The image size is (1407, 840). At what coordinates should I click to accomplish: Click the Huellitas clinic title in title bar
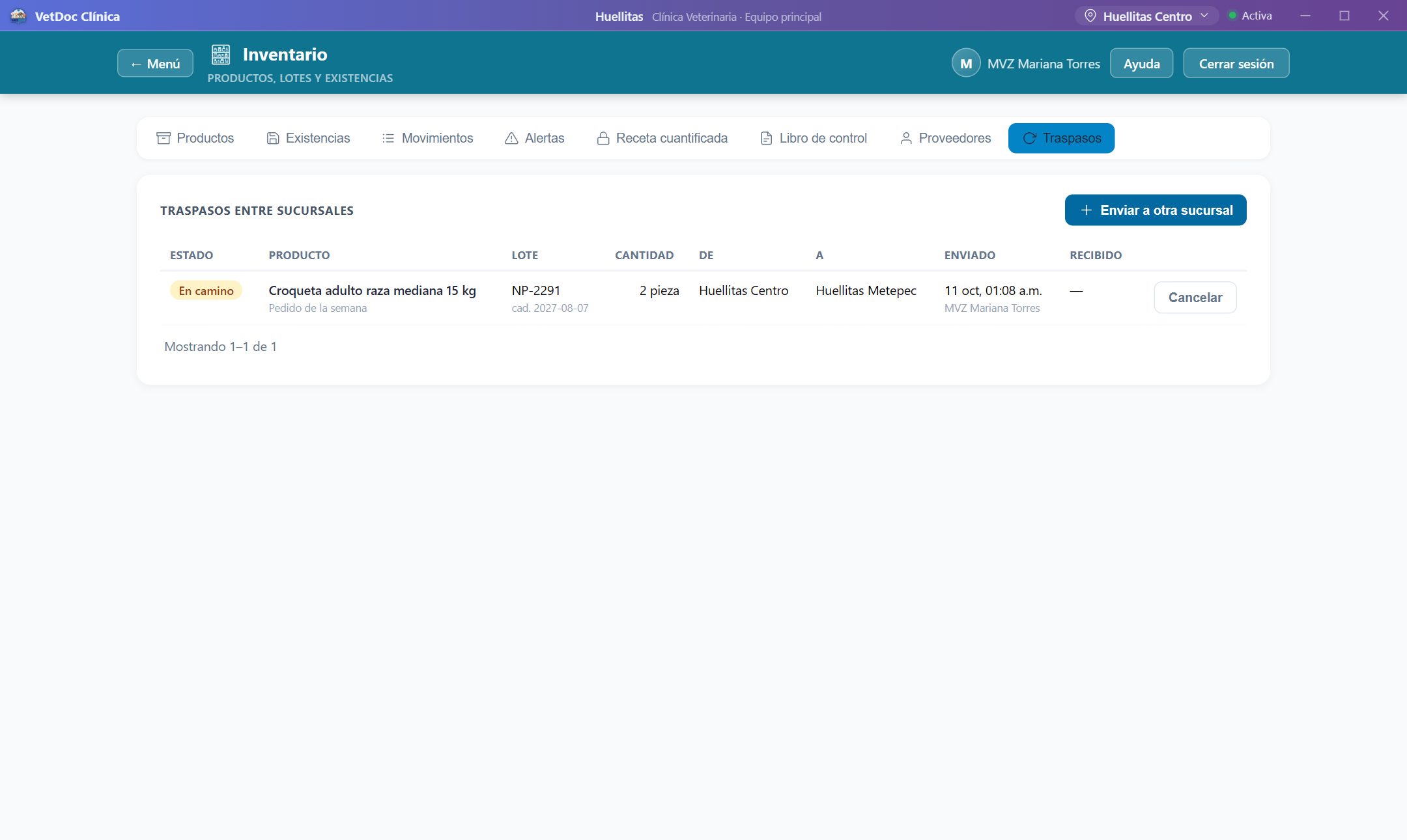pyautogui.click(x=619, y=16)
